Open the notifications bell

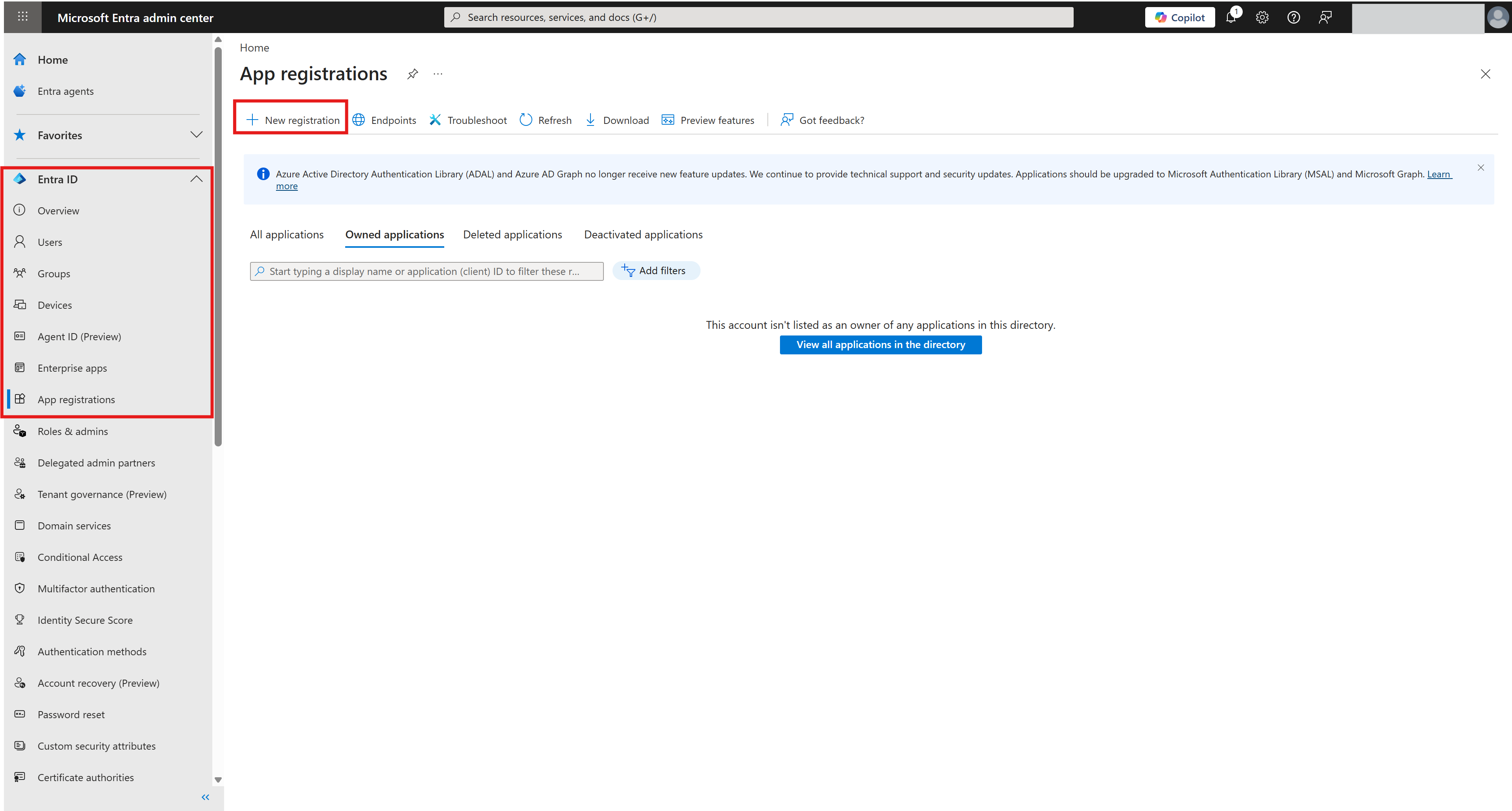tap(1231, 17)
